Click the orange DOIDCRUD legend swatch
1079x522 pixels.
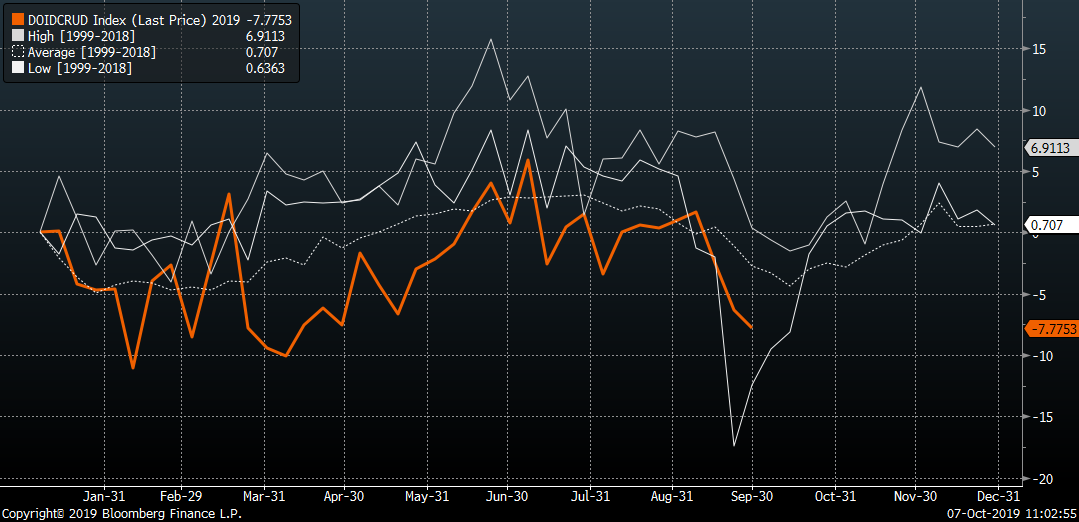(x=18, y=20)
